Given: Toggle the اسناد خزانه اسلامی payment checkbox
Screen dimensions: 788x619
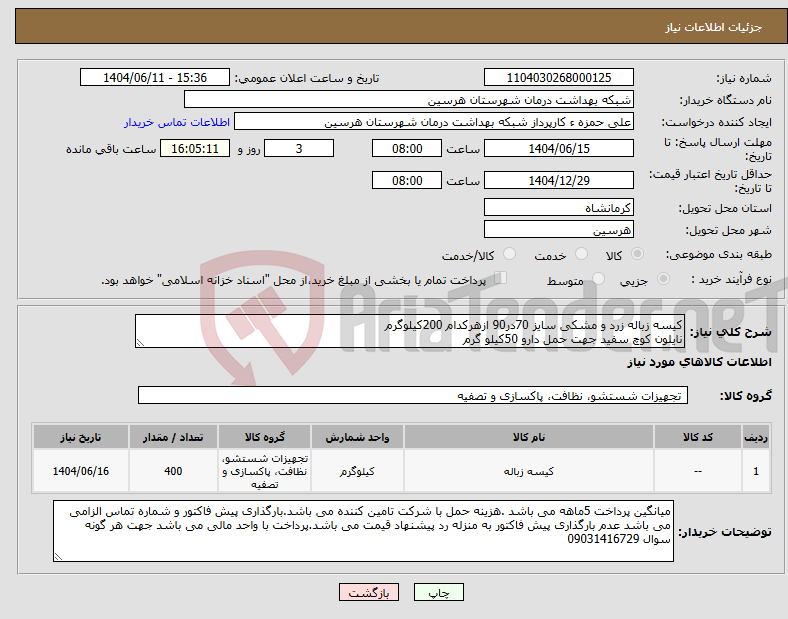Looking at the screenshot, I should pyautogui.click(x=501, y=278).
